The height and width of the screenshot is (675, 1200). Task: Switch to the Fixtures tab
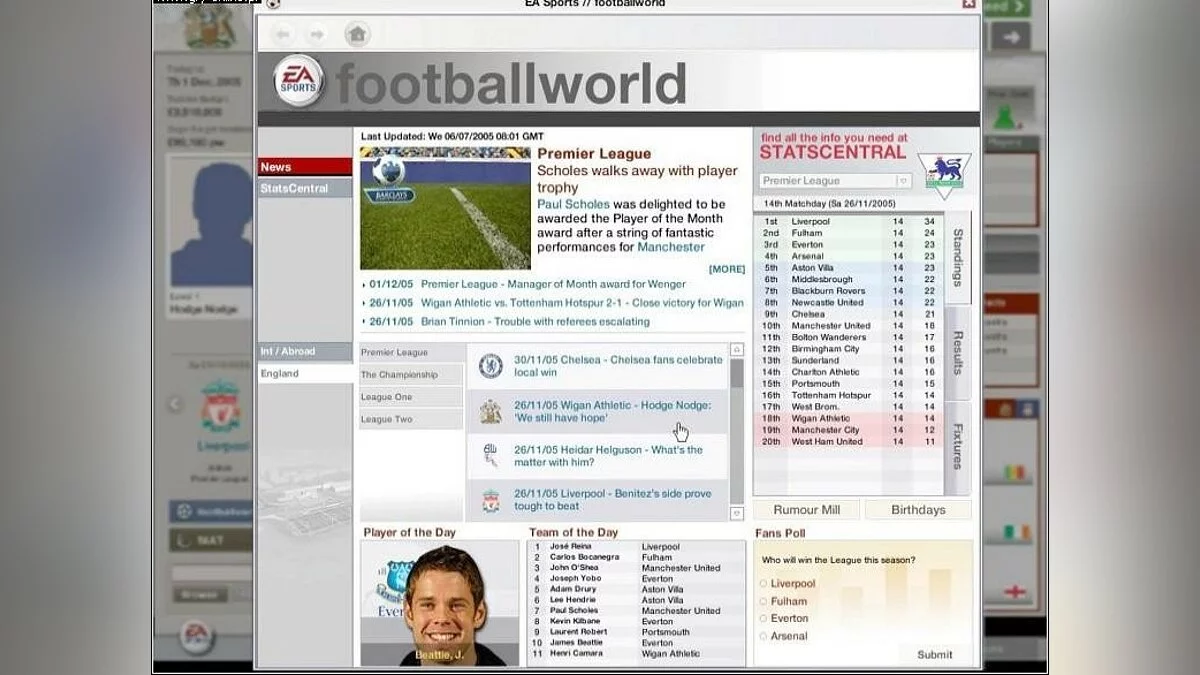pyautogui.click(x=958, y=447)
